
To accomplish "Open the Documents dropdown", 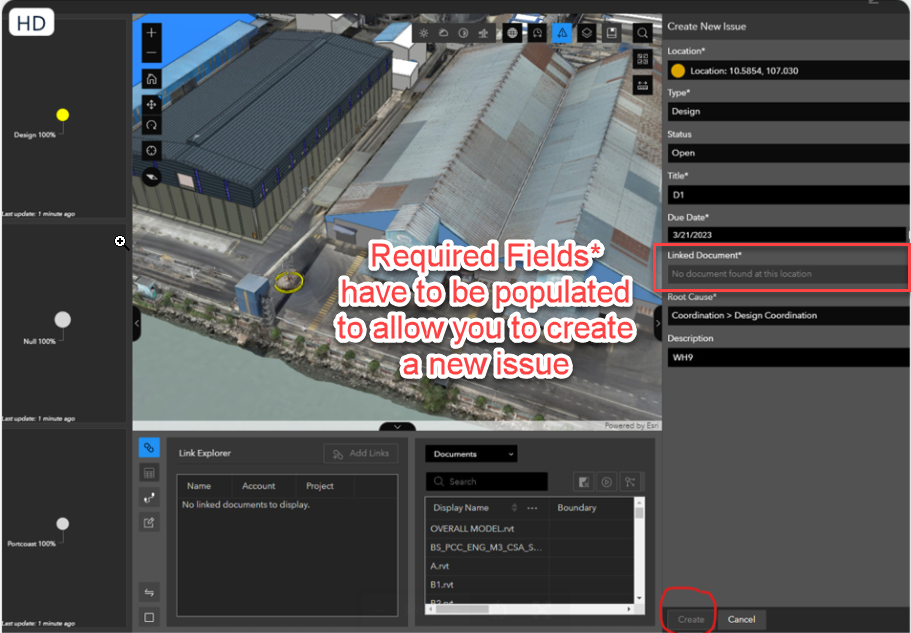I will [x=470, y=453].
